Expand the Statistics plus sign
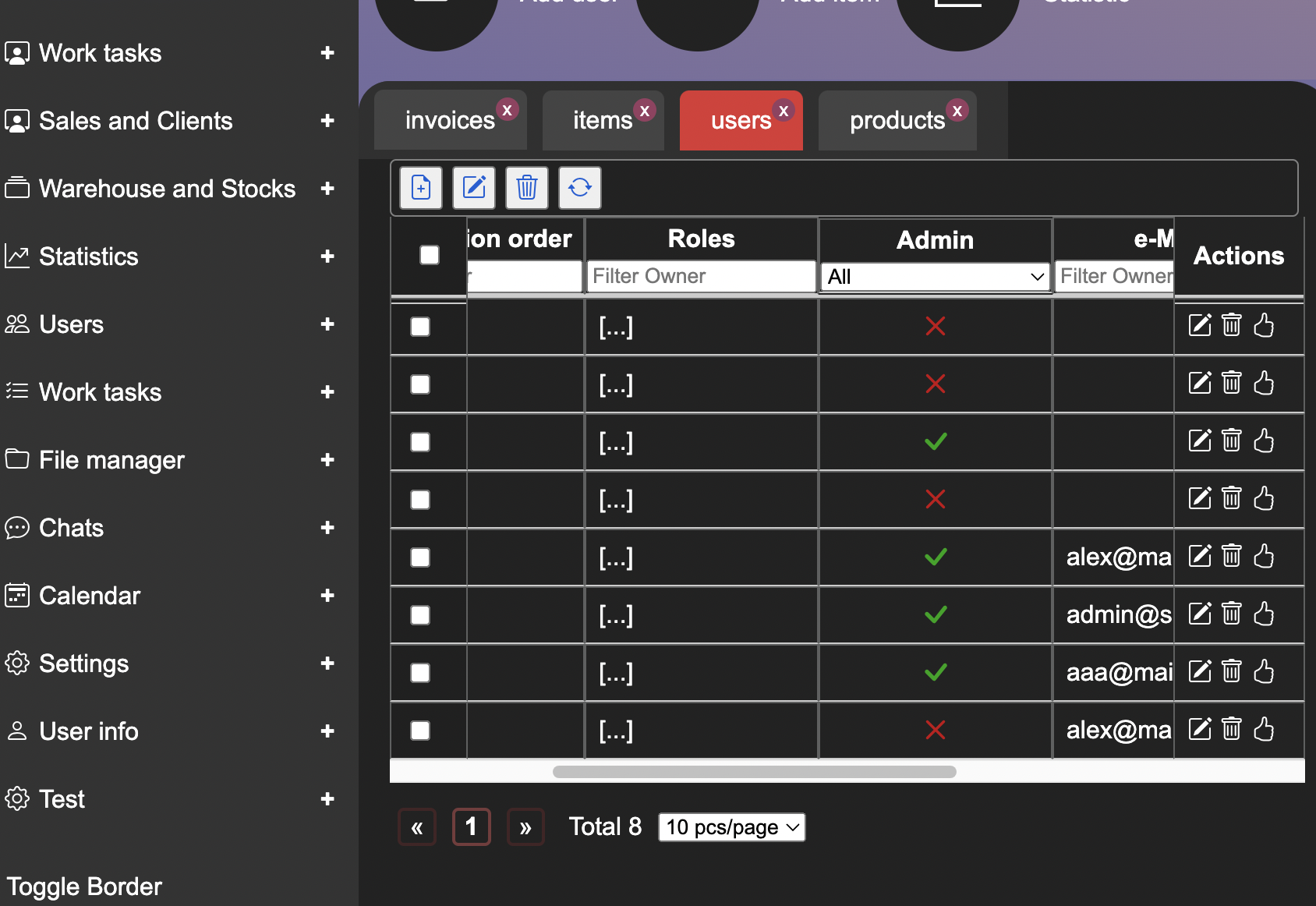The width and height of the screenshot is (1316, 906). 327,257
